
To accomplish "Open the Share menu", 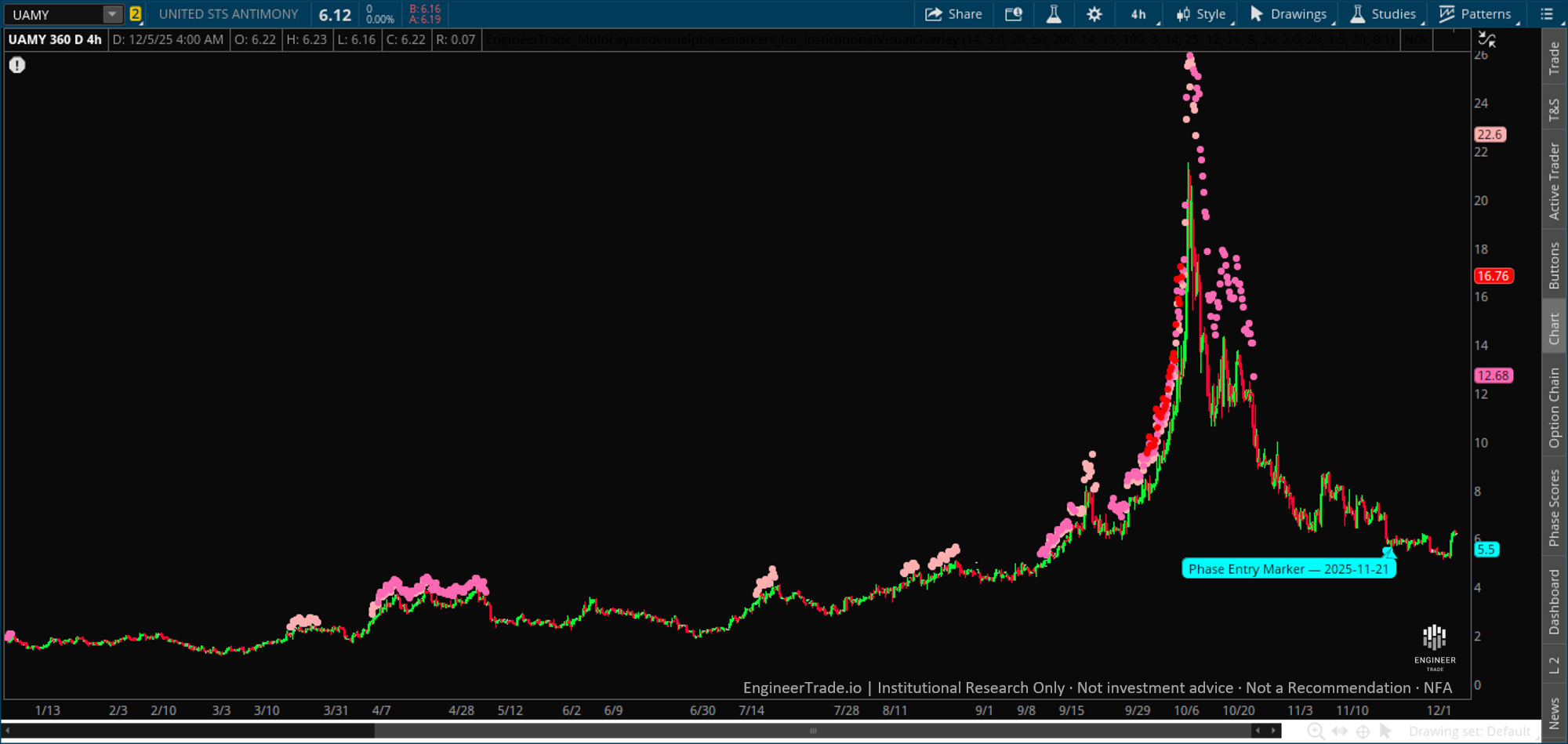I will 953,13.
